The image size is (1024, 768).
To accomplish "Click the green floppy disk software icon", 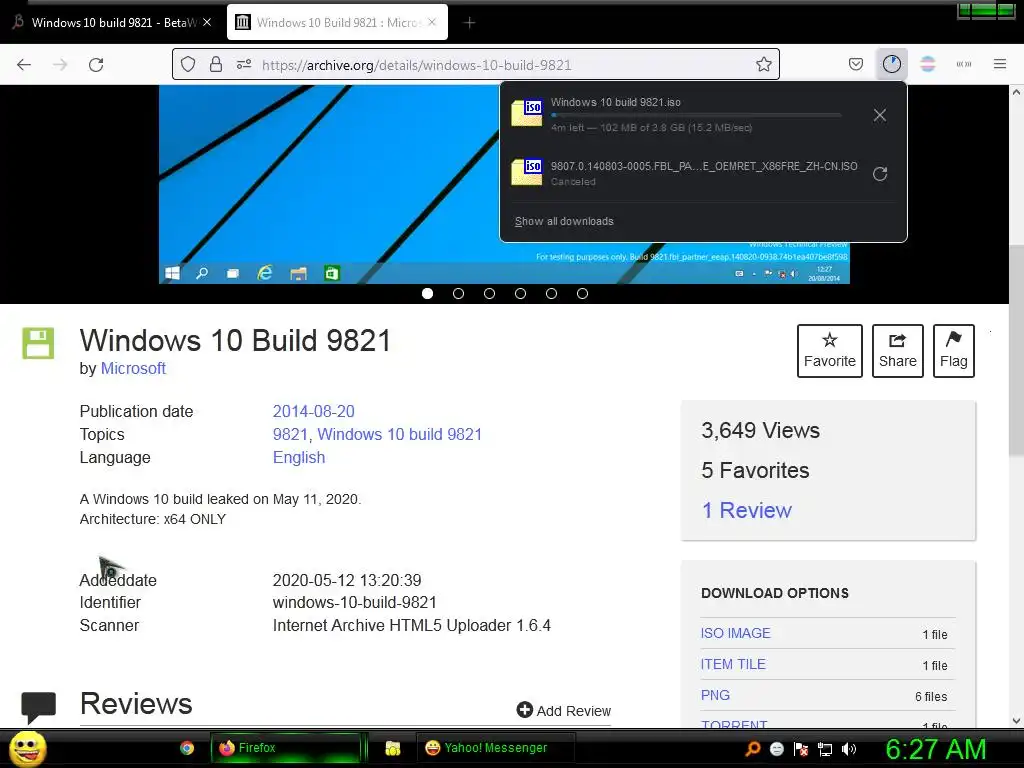I will point(38,344).
